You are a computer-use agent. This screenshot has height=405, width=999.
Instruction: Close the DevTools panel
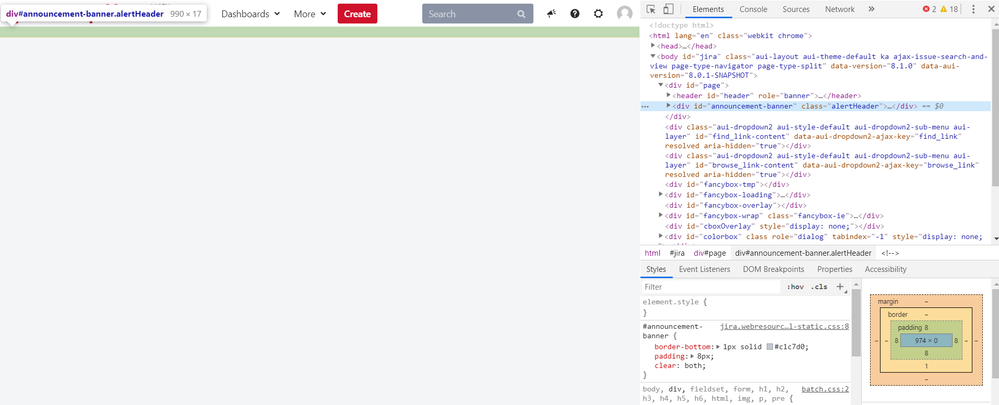[990, 9]
